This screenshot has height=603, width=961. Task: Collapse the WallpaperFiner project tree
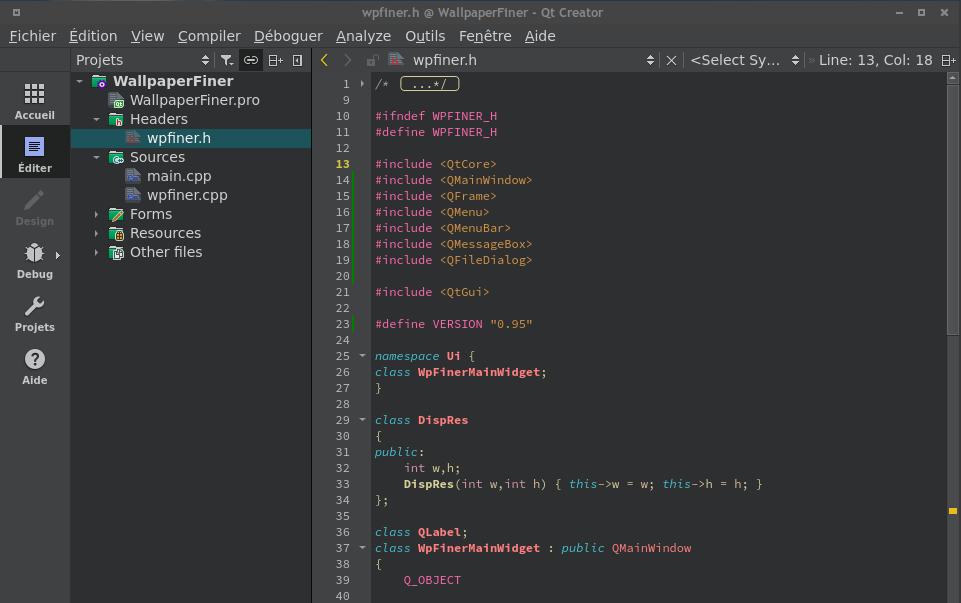point(80,81)
